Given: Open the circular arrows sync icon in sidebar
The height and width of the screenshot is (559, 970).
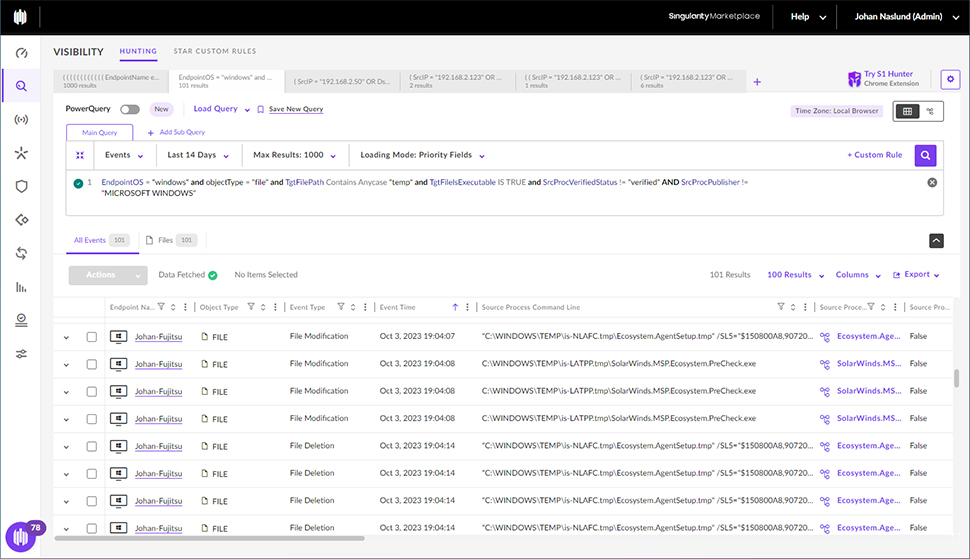Looking at the screenshot, I should [x=21, y=253].
